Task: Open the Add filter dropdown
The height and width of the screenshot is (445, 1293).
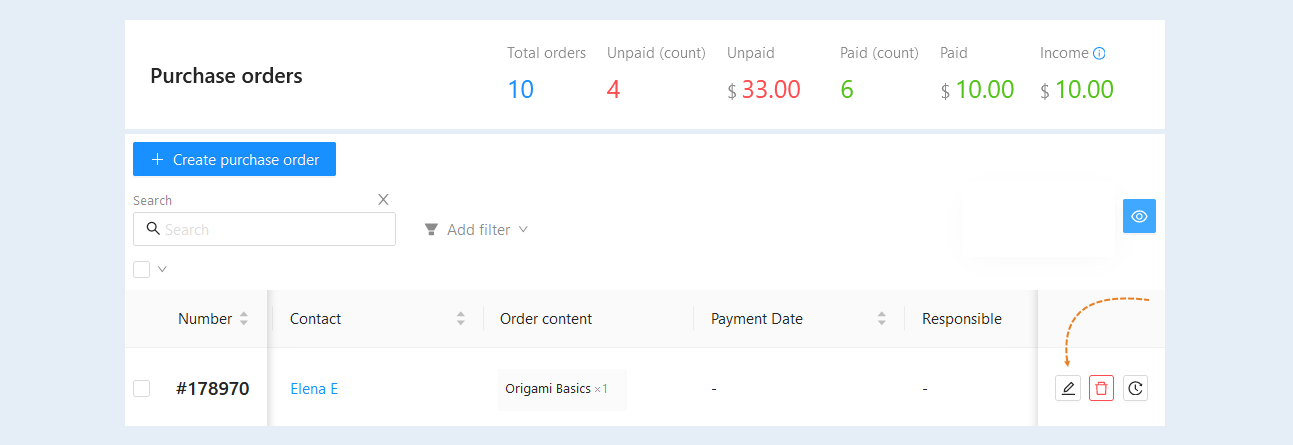Action: [476, 230]
